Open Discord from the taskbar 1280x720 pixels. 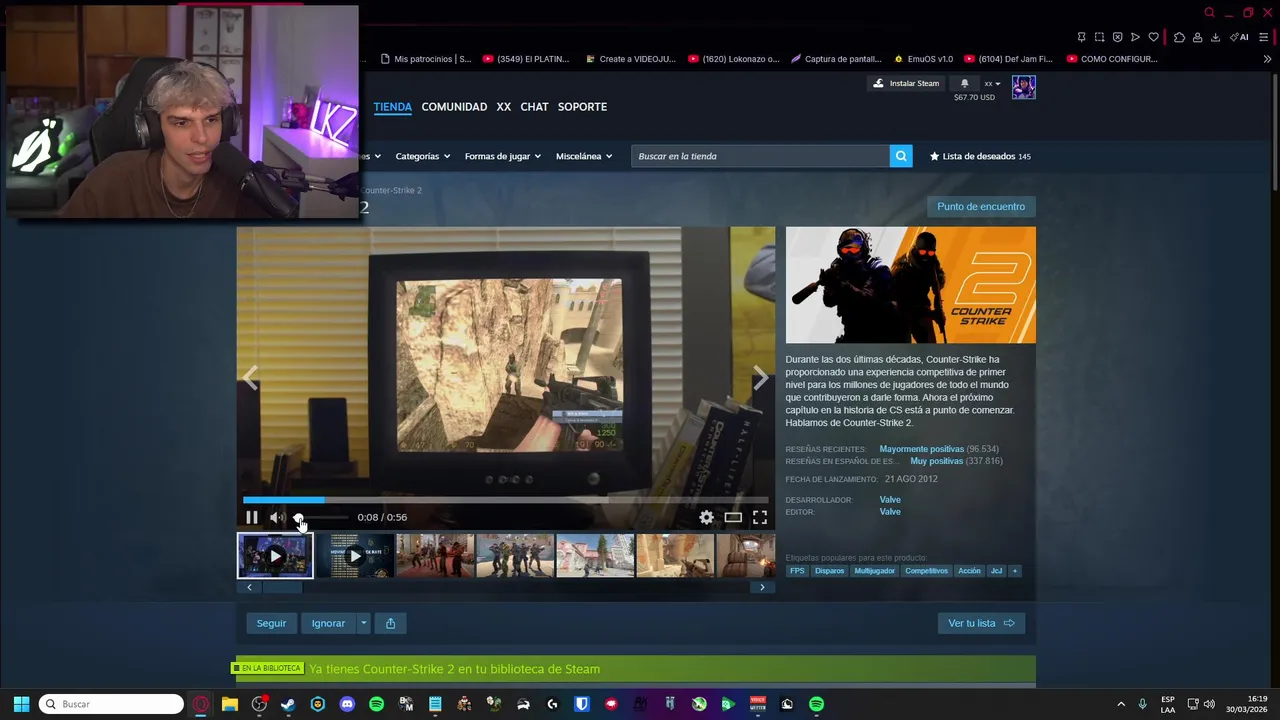click(x=347, y=704)
